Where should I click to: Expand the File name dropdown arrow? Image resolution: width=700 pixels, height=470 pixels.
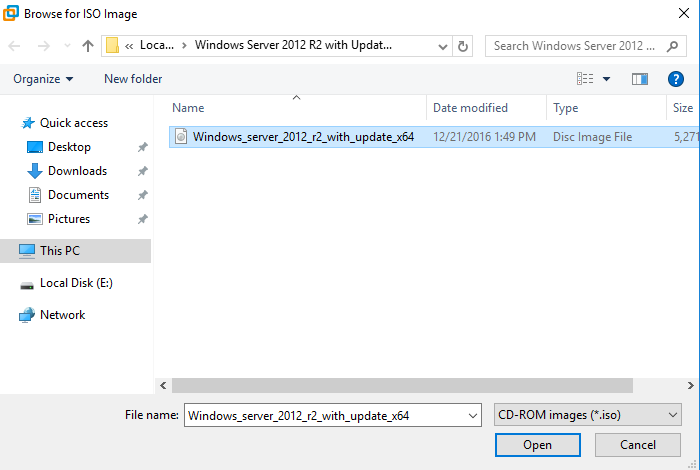click(473, 416)
